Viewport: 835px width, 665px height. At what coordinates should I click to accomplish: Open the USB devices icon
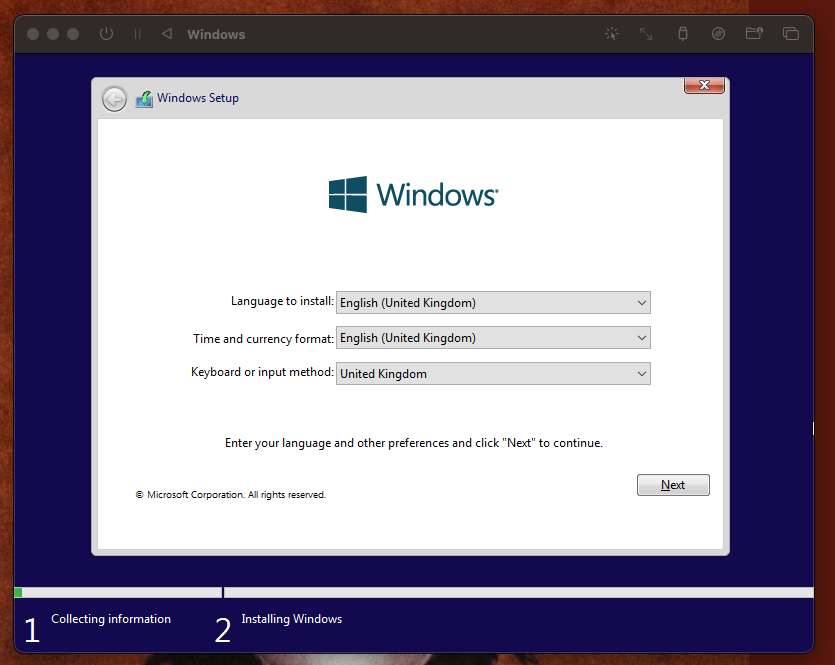(x=683, y=34)
